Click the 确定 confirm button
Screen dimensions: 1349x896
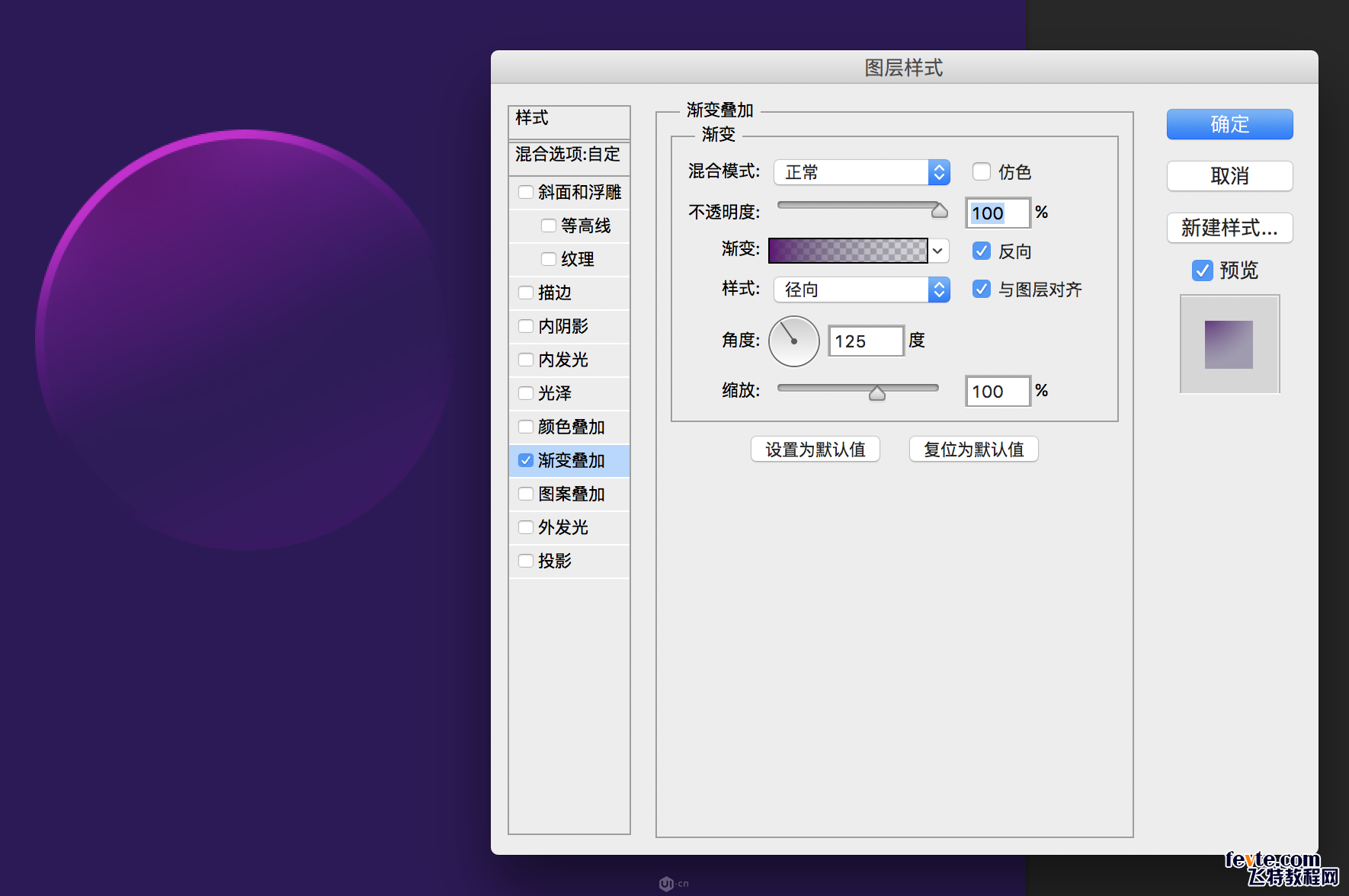(1229, 124)
